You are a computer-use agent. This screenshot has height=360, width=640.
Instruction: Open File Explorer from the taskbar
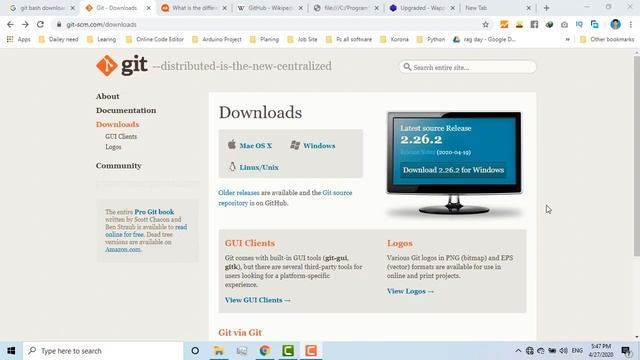pos(218,351)
